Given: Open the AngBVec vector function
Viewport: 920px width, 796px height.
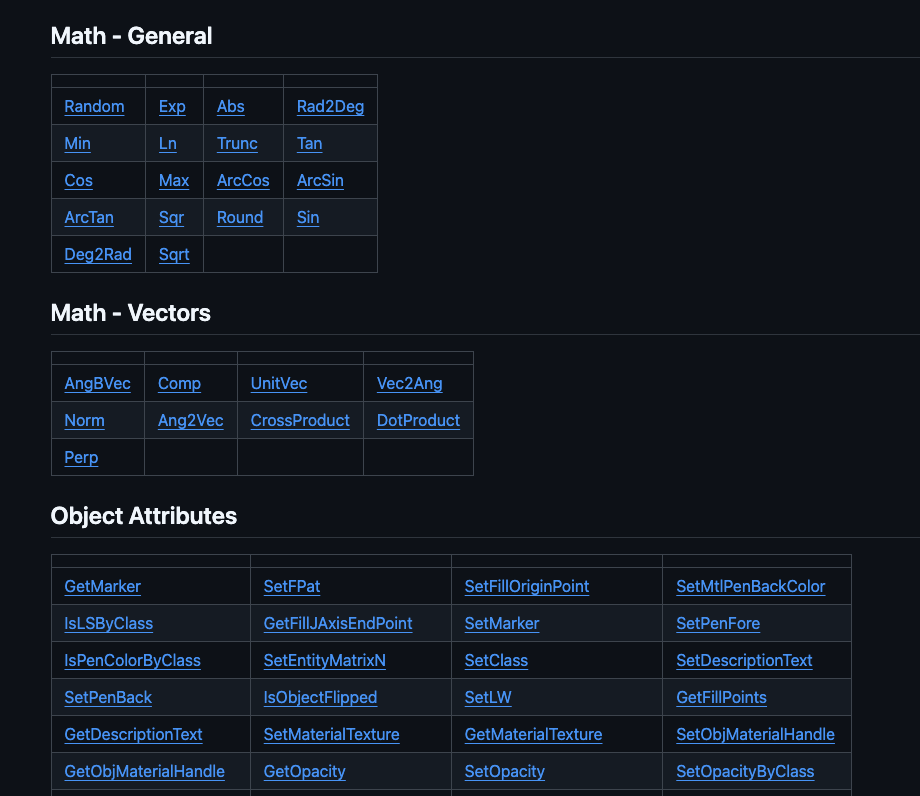Looking at the screenshot, I should [97, 384].
